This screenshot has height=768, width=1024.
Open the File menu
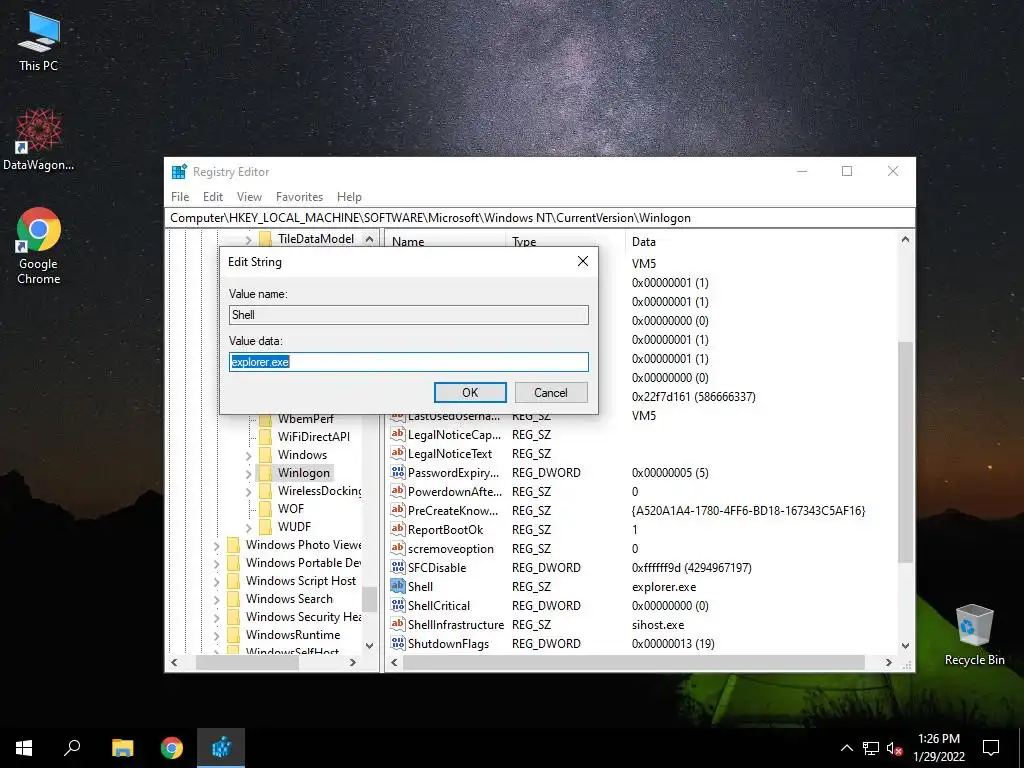pos(180,197)
